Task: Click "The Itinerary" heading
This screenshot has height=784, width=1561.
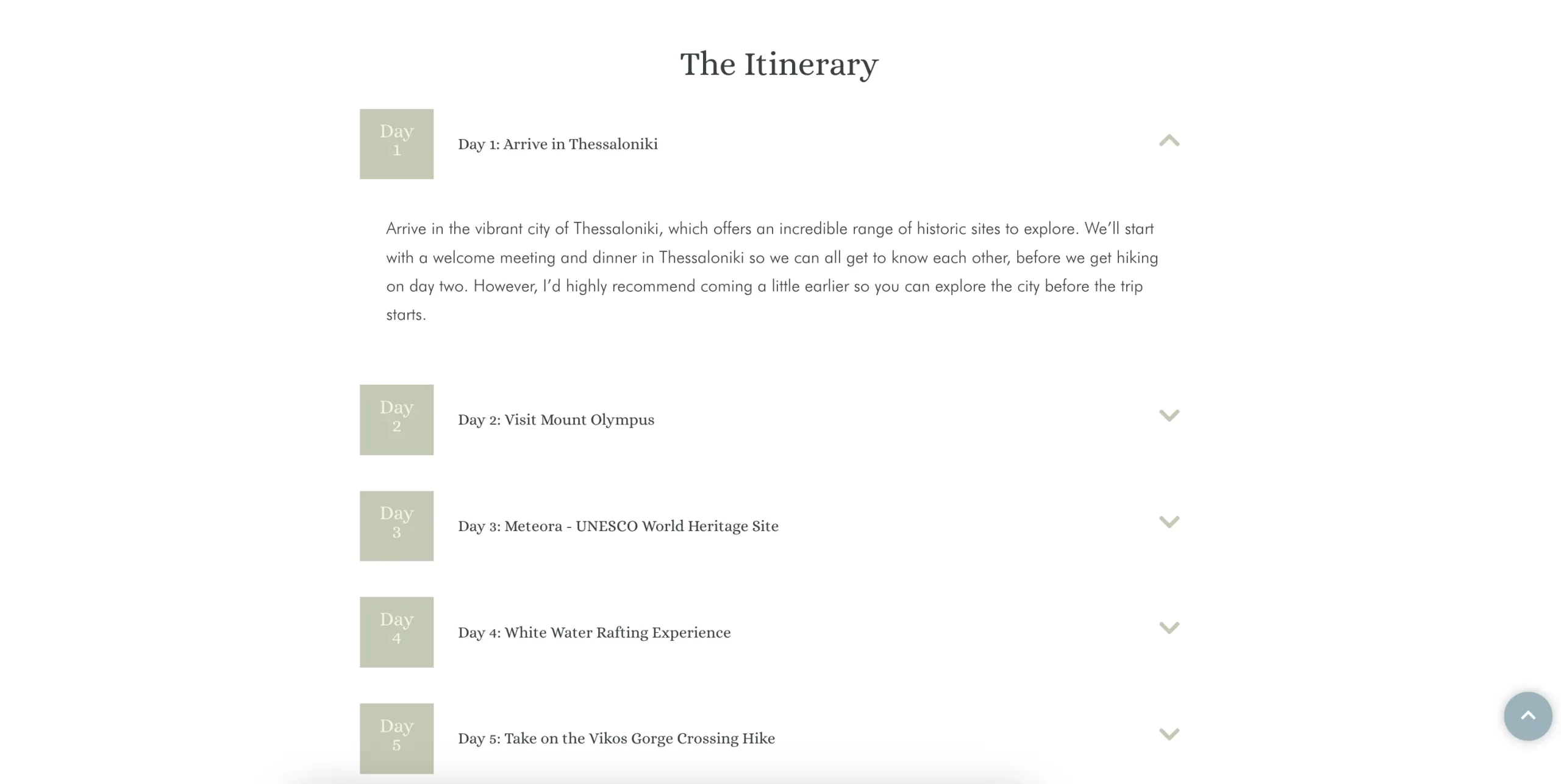Action: tap(779, 64)
